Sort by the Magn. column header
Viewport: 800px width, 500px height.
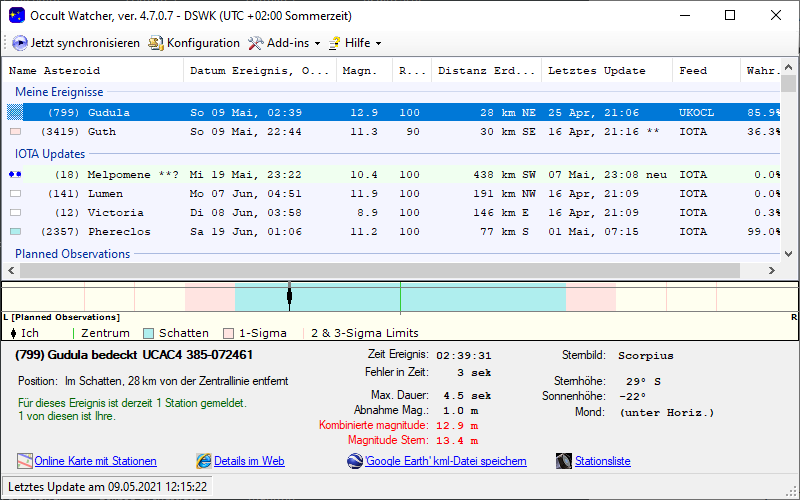[x=359, y=71]
